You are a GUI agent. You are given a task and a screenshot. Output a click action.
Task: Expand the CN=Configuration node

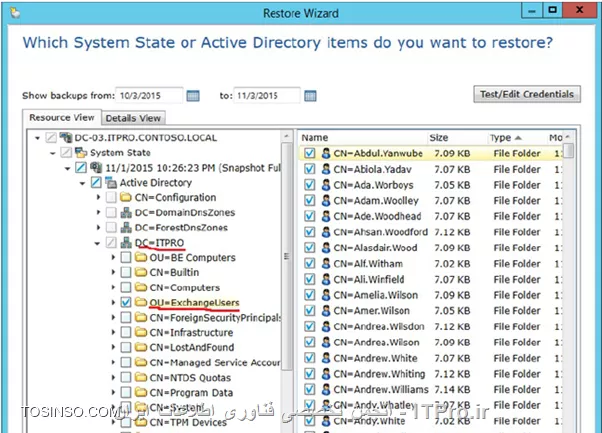click(x=98, y=197)
